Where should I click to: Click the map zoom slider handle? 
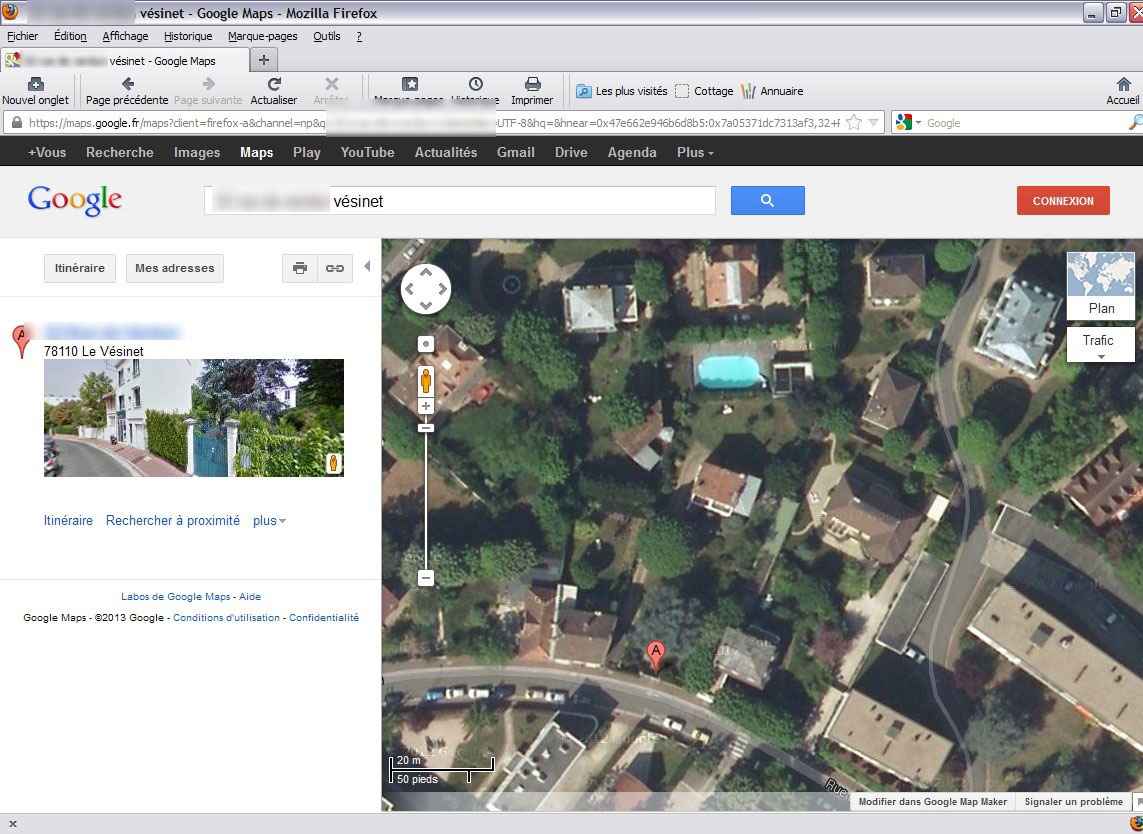[426, 427]
